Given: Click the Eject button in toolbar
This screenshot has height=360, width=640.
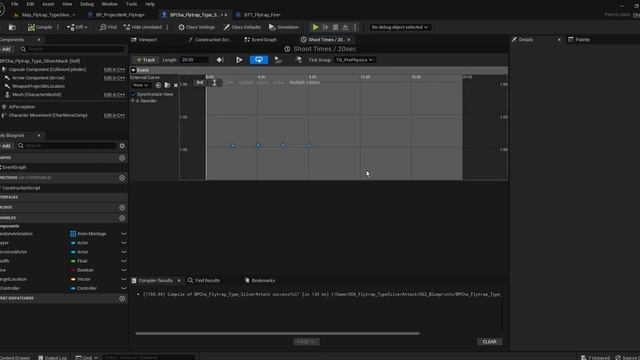Looking at the screenshot, I should click(x=345, y=27).
